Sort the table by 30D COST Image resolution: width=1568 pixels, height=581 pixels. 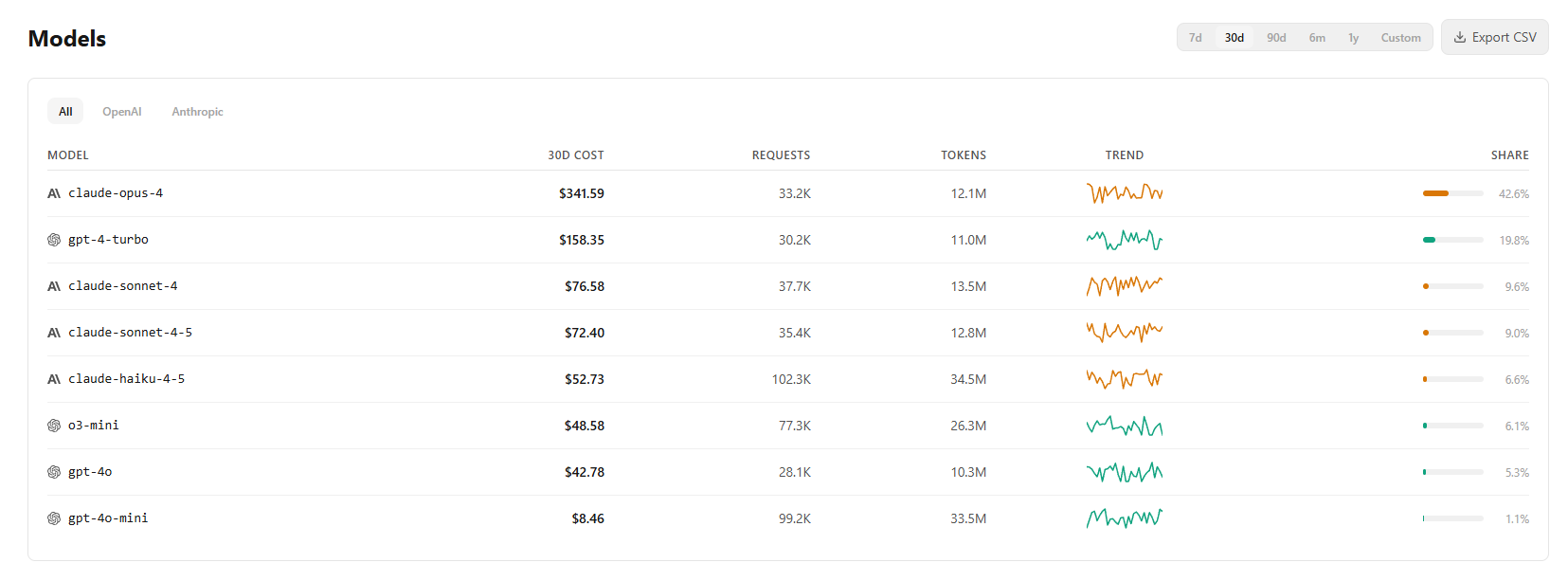click(x=575, y=154)
